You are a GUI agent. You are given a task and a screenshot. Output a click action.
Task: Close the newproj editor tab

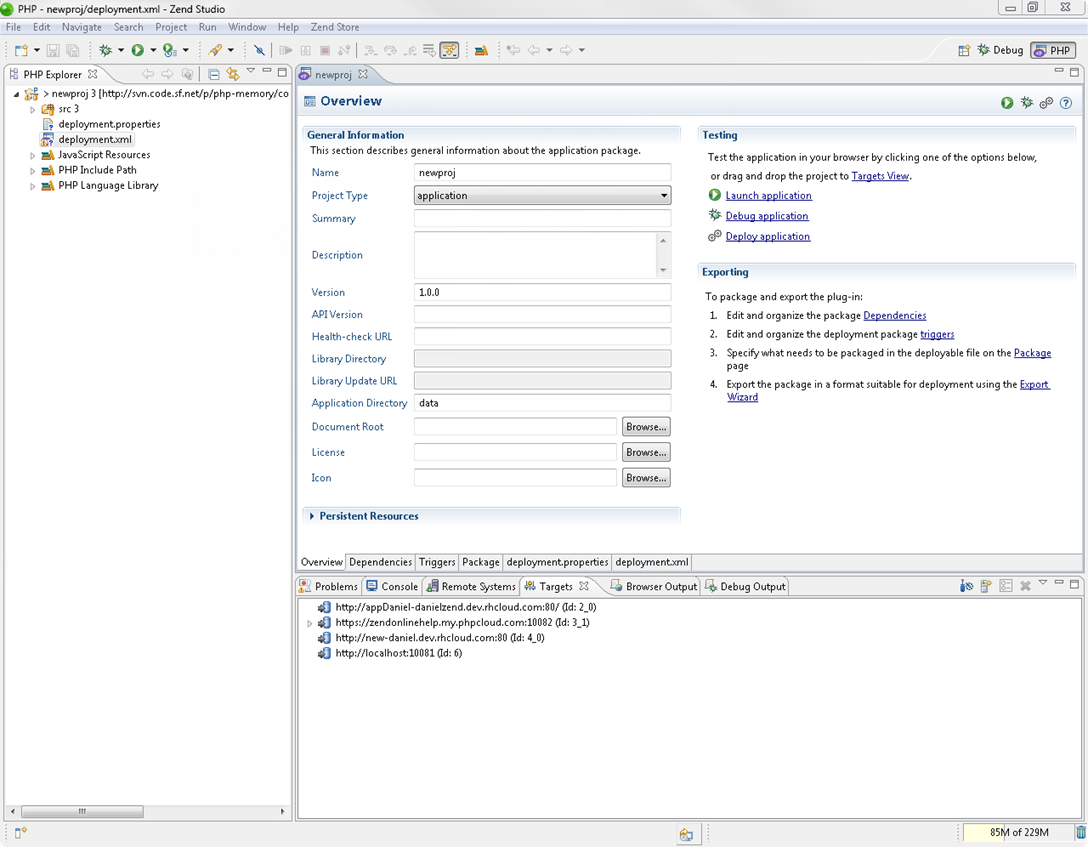(x=363, y=74)
